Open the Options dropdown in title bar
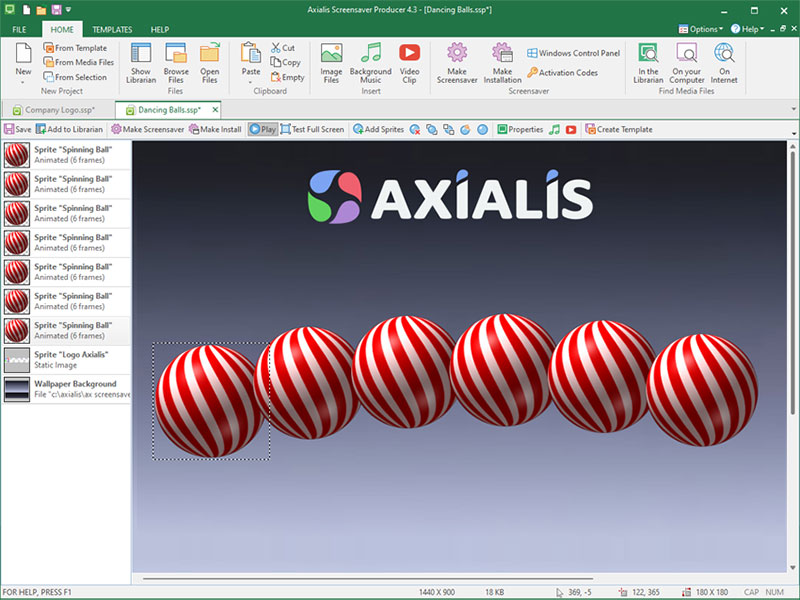The height and width of the screenshot is (600, 800). pos(706,29)
